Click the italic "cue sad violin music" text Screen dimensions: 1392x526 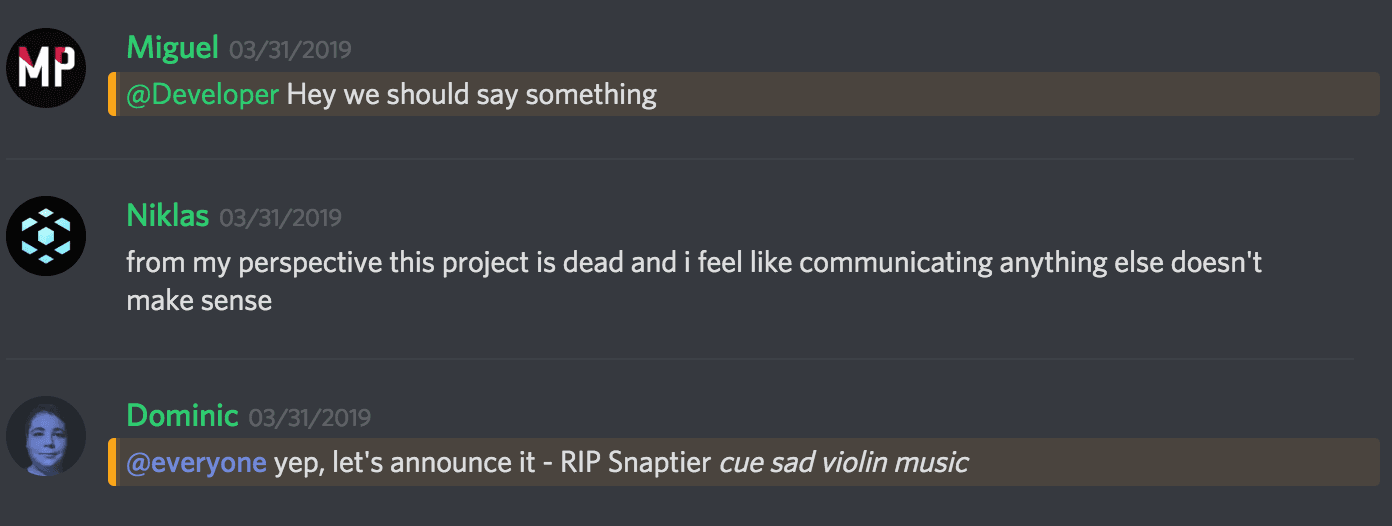click(843, 463)
